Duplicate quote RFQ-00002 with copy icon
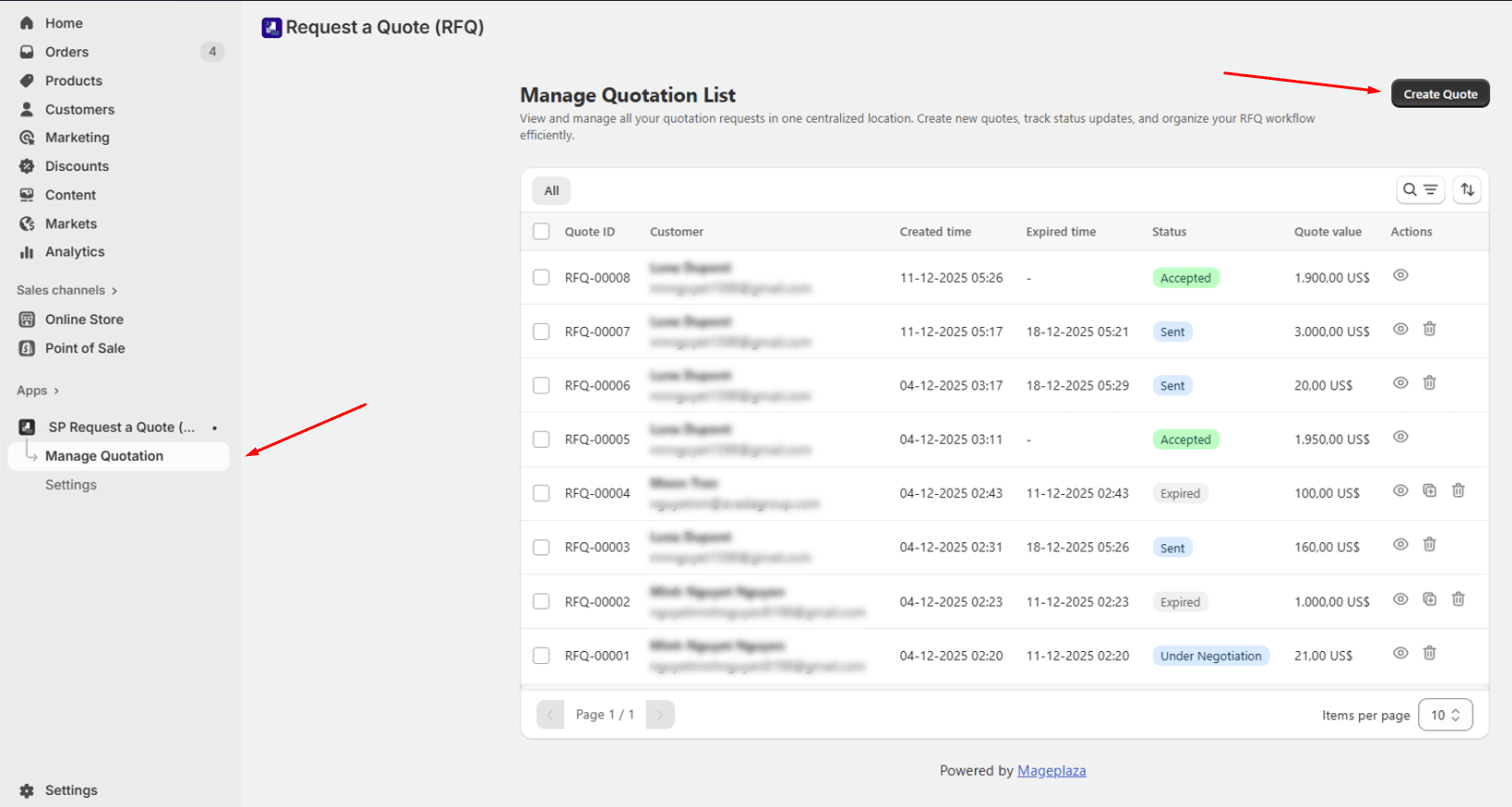1512x807 pixels. click(1429, 599)
